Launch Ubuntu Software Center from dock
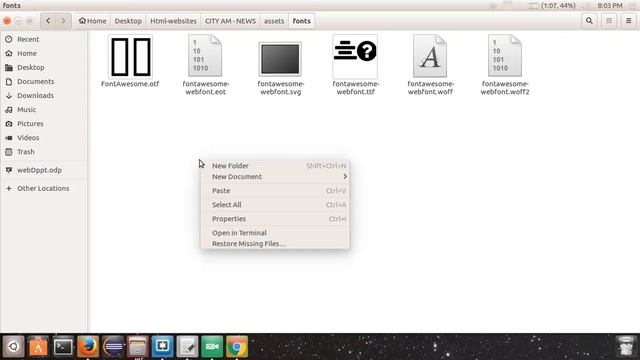Screen dimensions: 640x360 click(38, 347)
